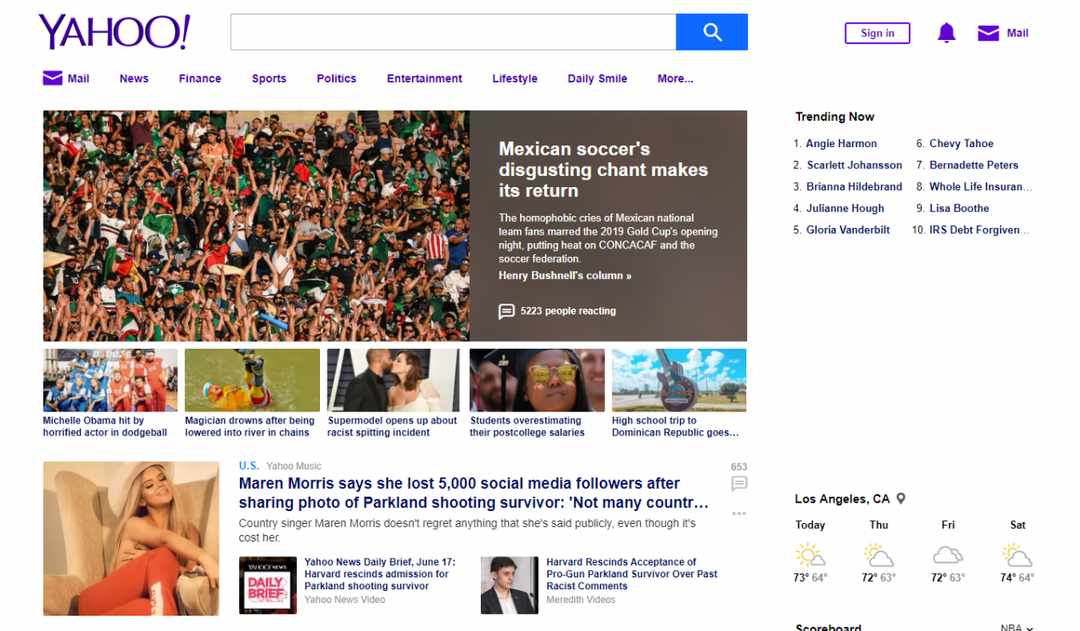Open students postcollege salaries thumbnail

click(x=537, y=380)
